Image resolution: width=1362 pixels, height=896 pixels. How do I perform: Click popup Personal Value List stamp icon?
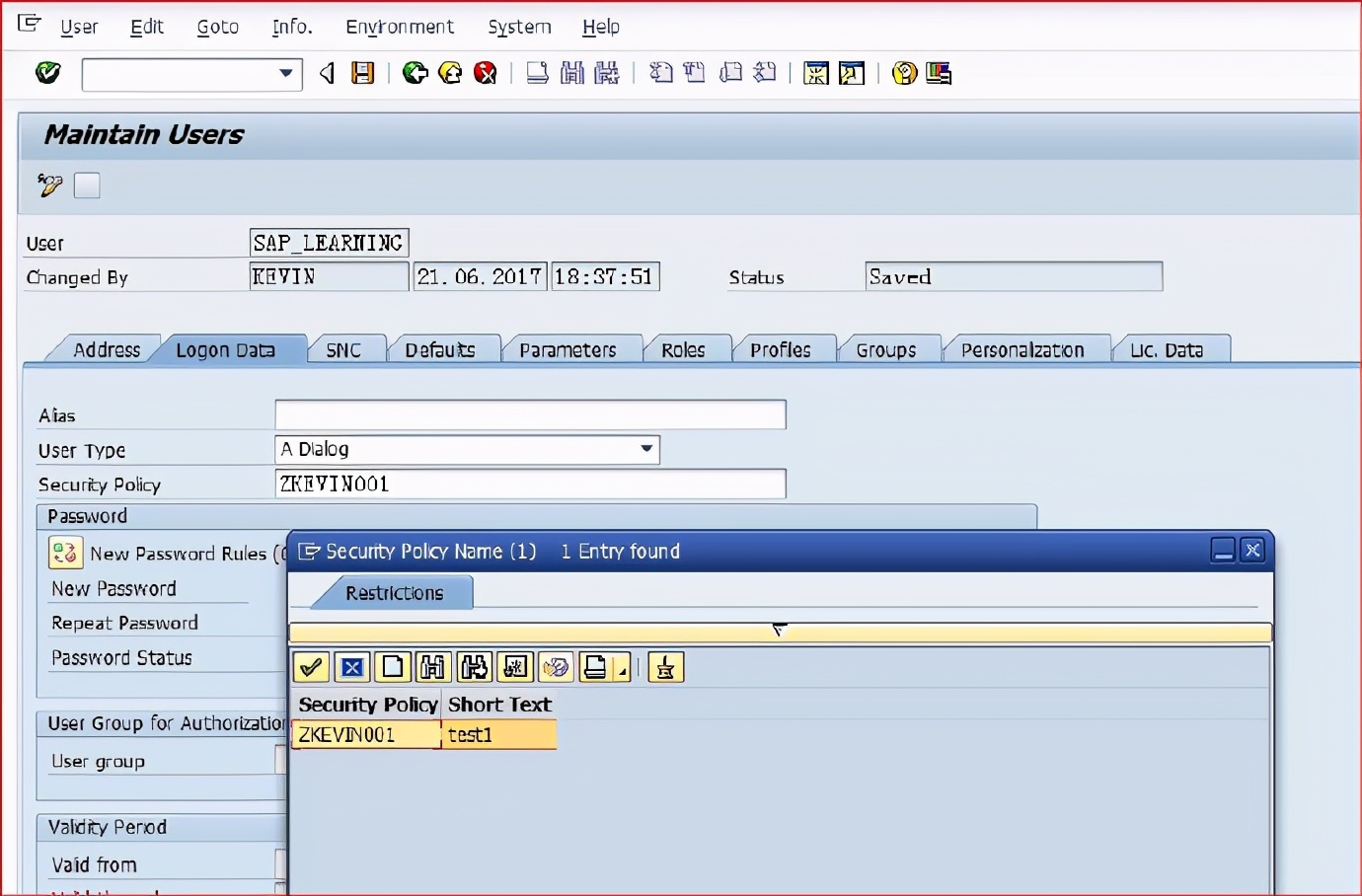pos(665,668)
